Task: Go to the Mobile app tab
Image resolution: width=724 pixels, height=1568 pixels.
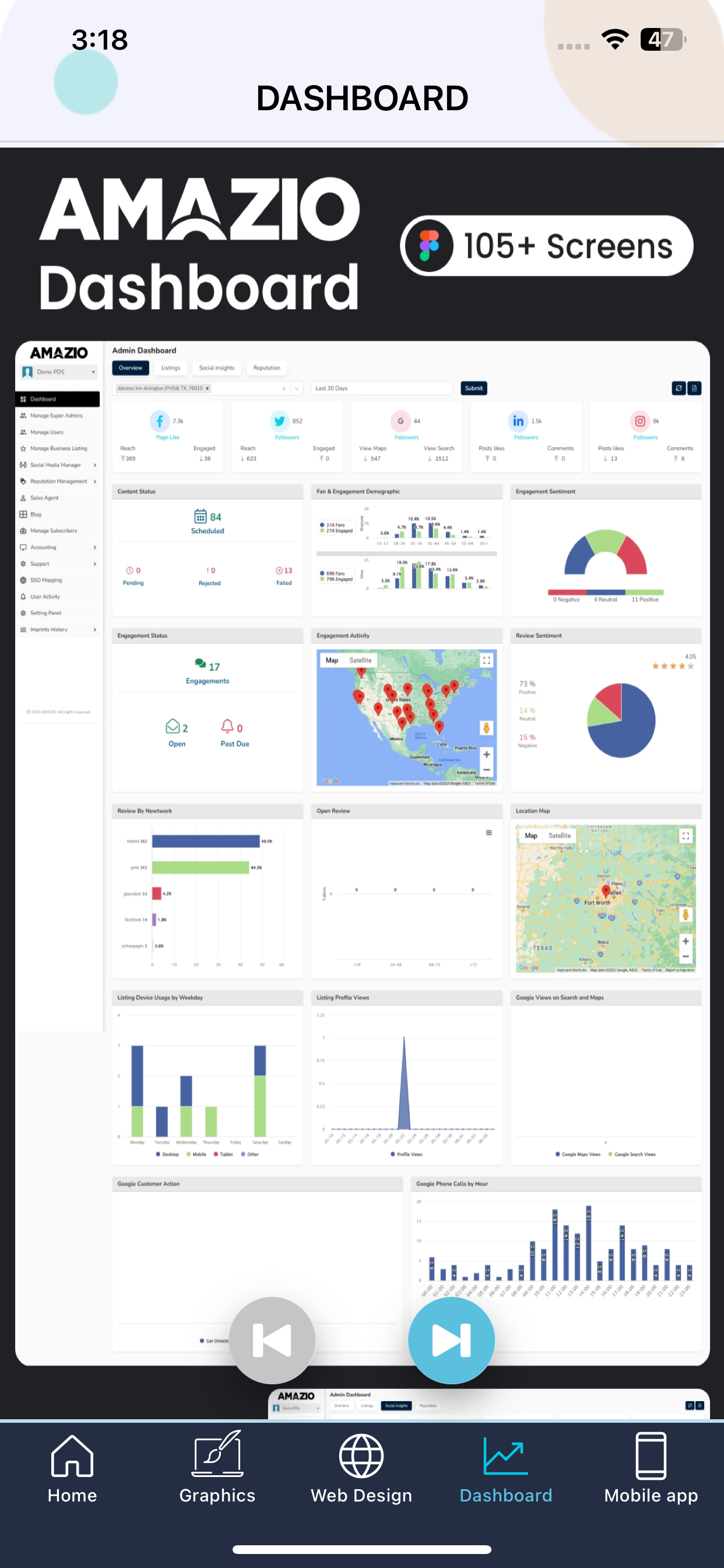Action: point(651,1469)
